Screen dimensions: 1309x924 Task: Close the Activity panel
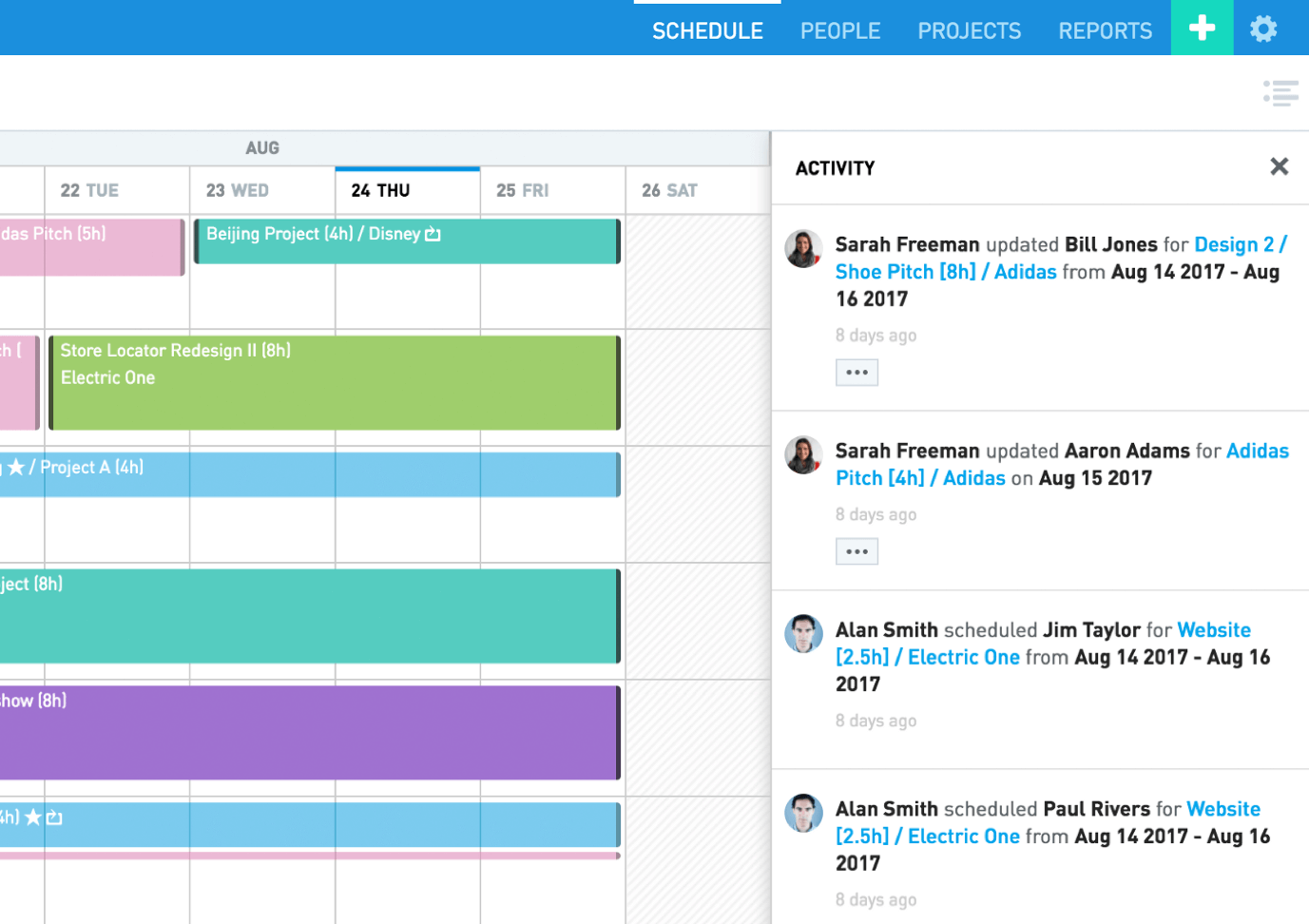tap(1280, 166)
